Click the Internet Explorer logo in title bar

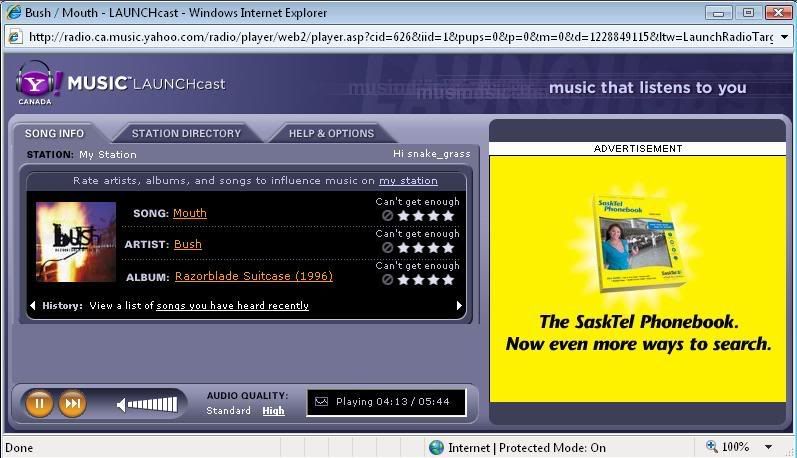tap(14, 12)
